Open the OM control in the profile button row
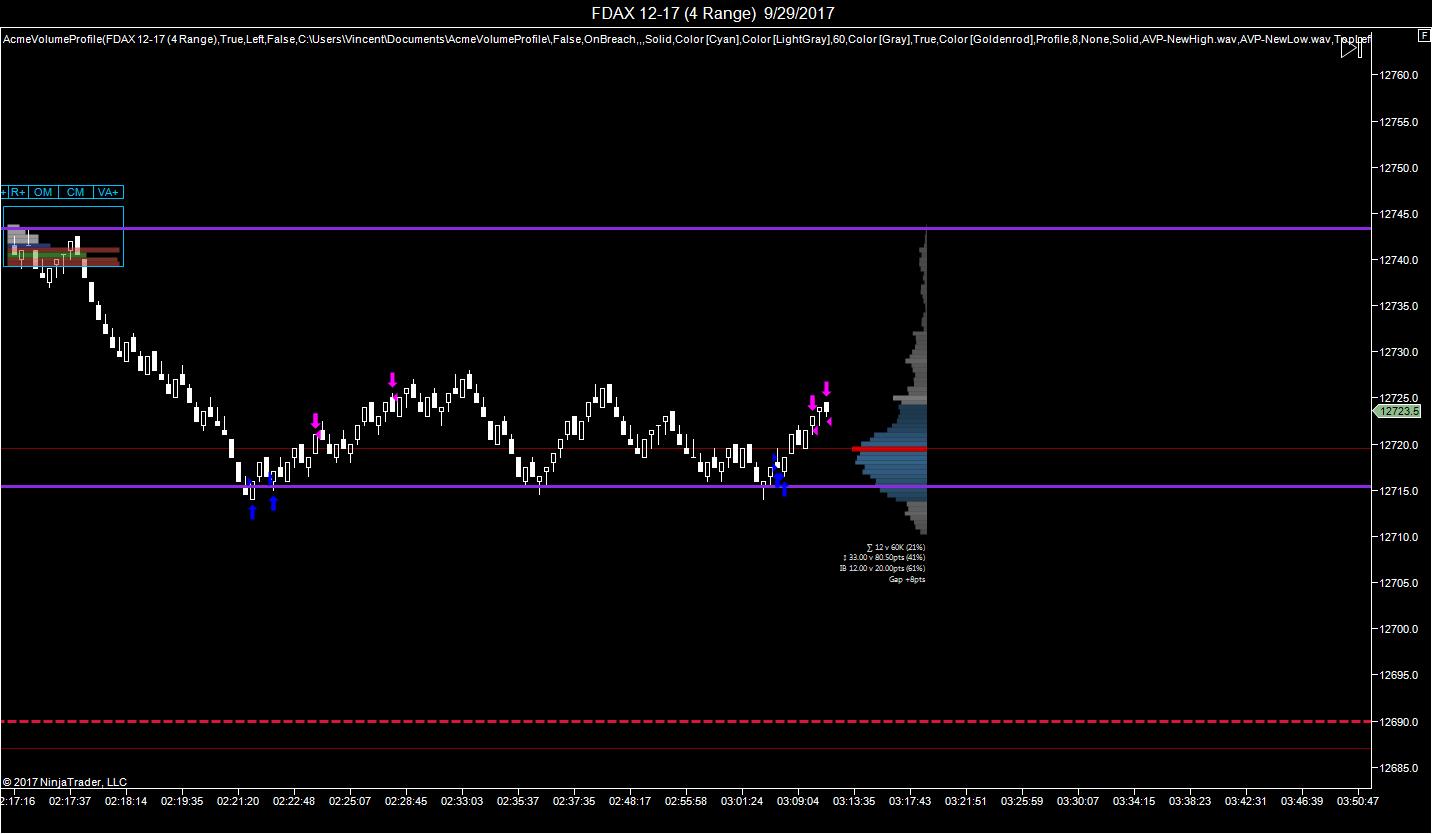 pyautogui.click(x=42, y=192)
